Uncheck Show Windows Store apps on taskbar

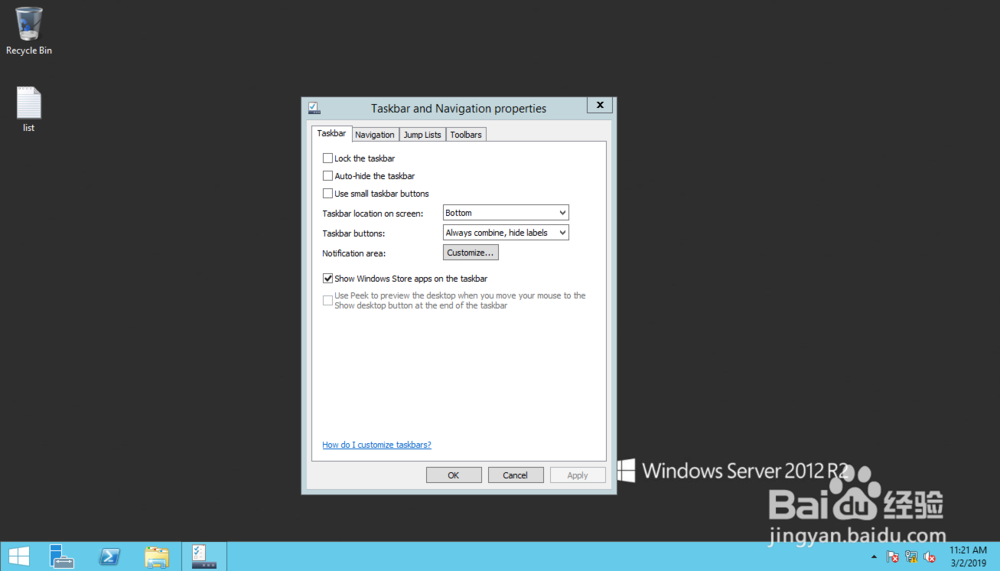[328, 278]
